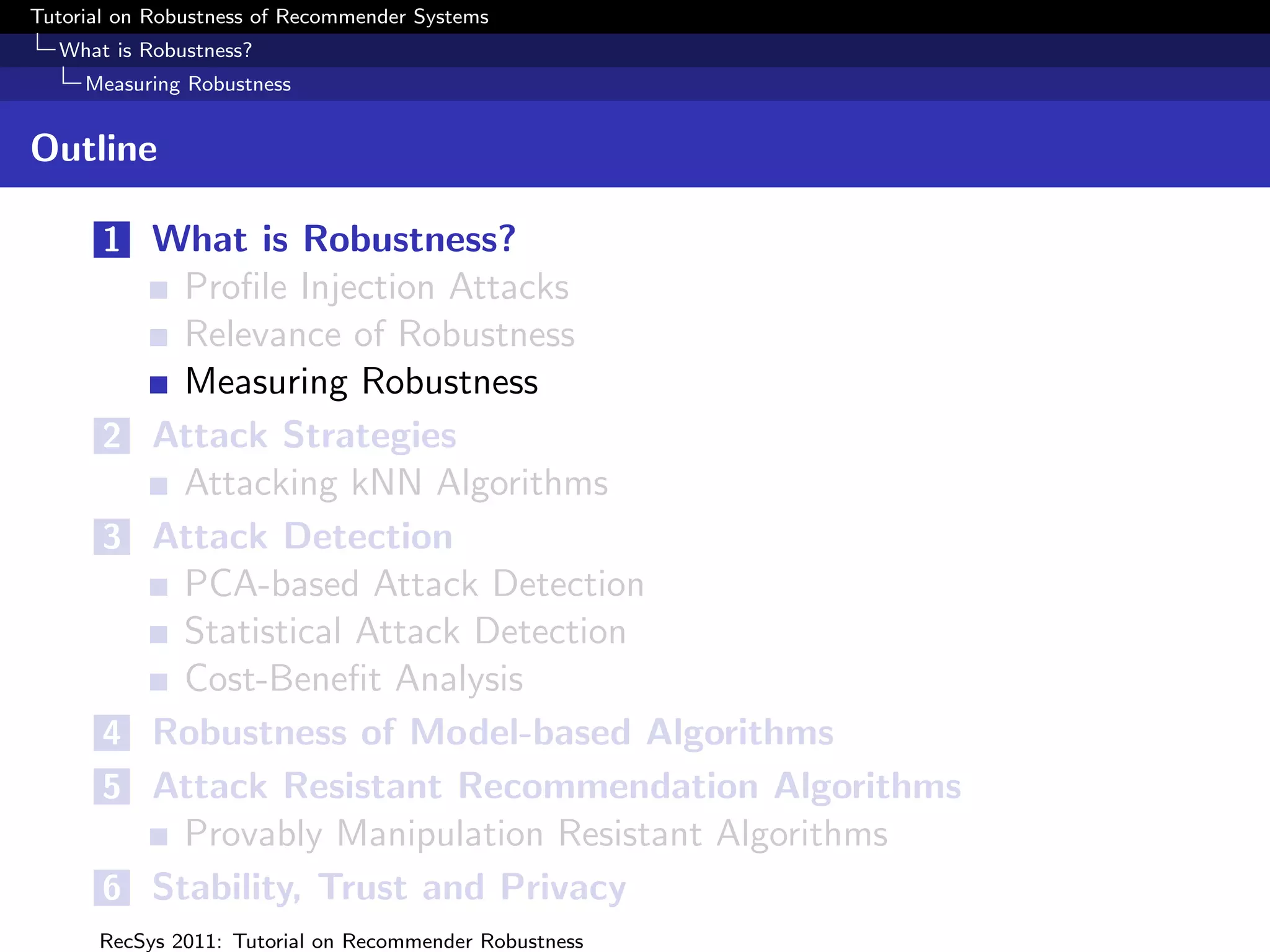Screen dimensions: 1270x952
Task: Go to 'Attack Strategies' section
Action: tap(304, 435)
